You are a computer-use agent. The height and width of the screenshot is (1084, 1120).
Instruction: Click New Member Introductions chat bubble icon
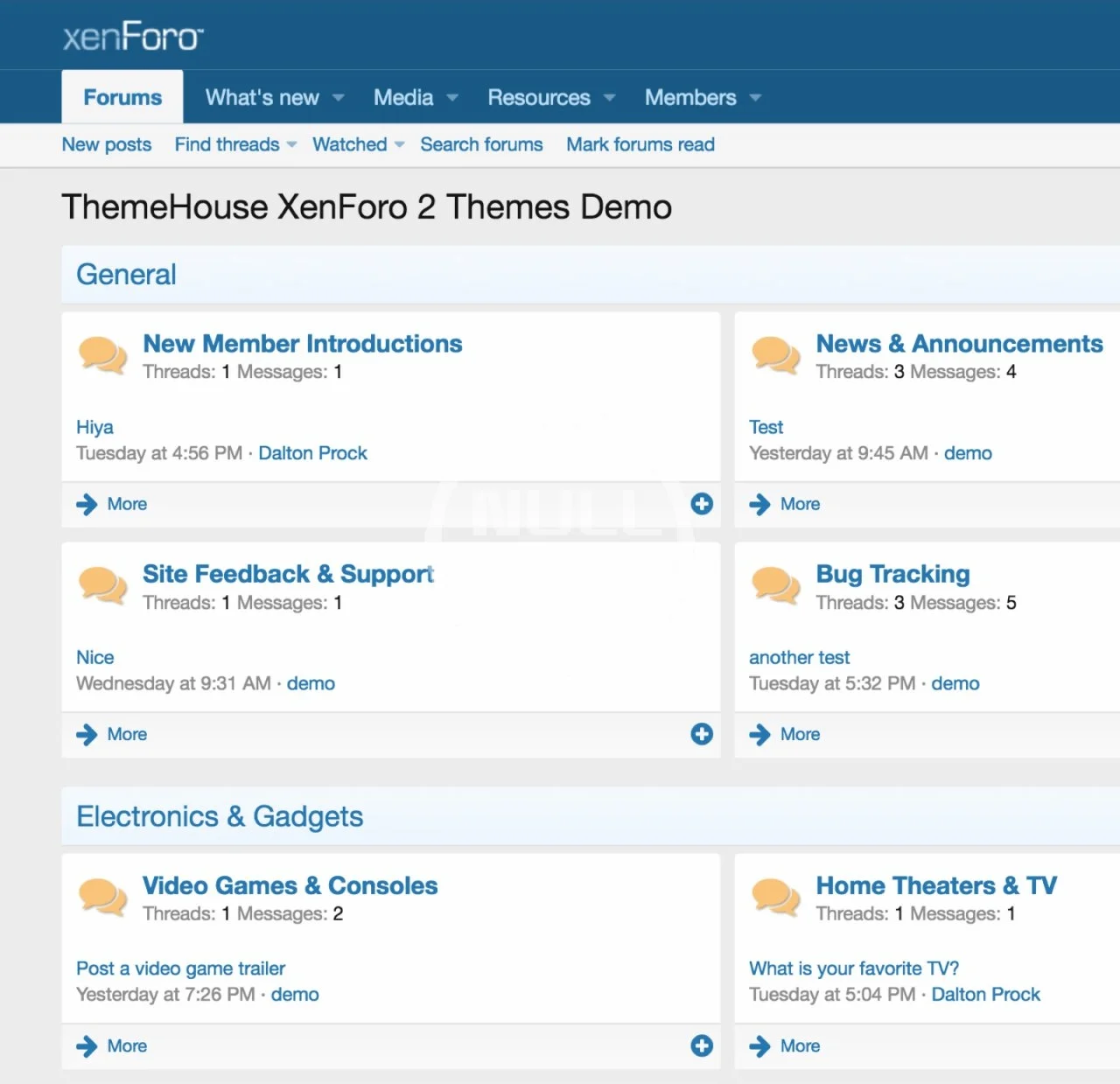[102, 355]
